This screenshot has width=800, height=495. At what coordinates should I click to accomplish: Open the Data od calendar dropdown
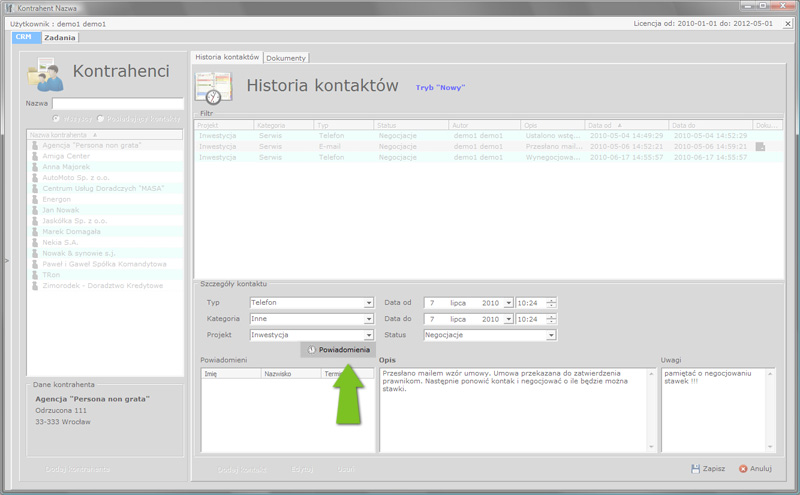click(x=508, y=303)
